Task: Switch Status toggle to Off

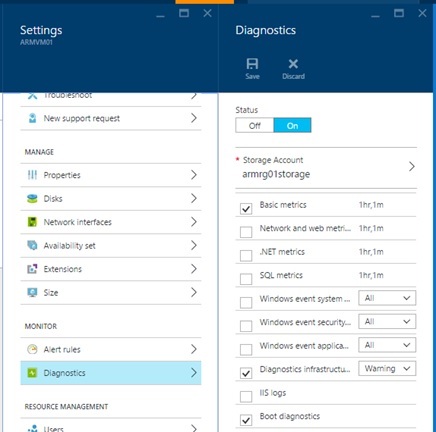Action: tap(255, 126)
